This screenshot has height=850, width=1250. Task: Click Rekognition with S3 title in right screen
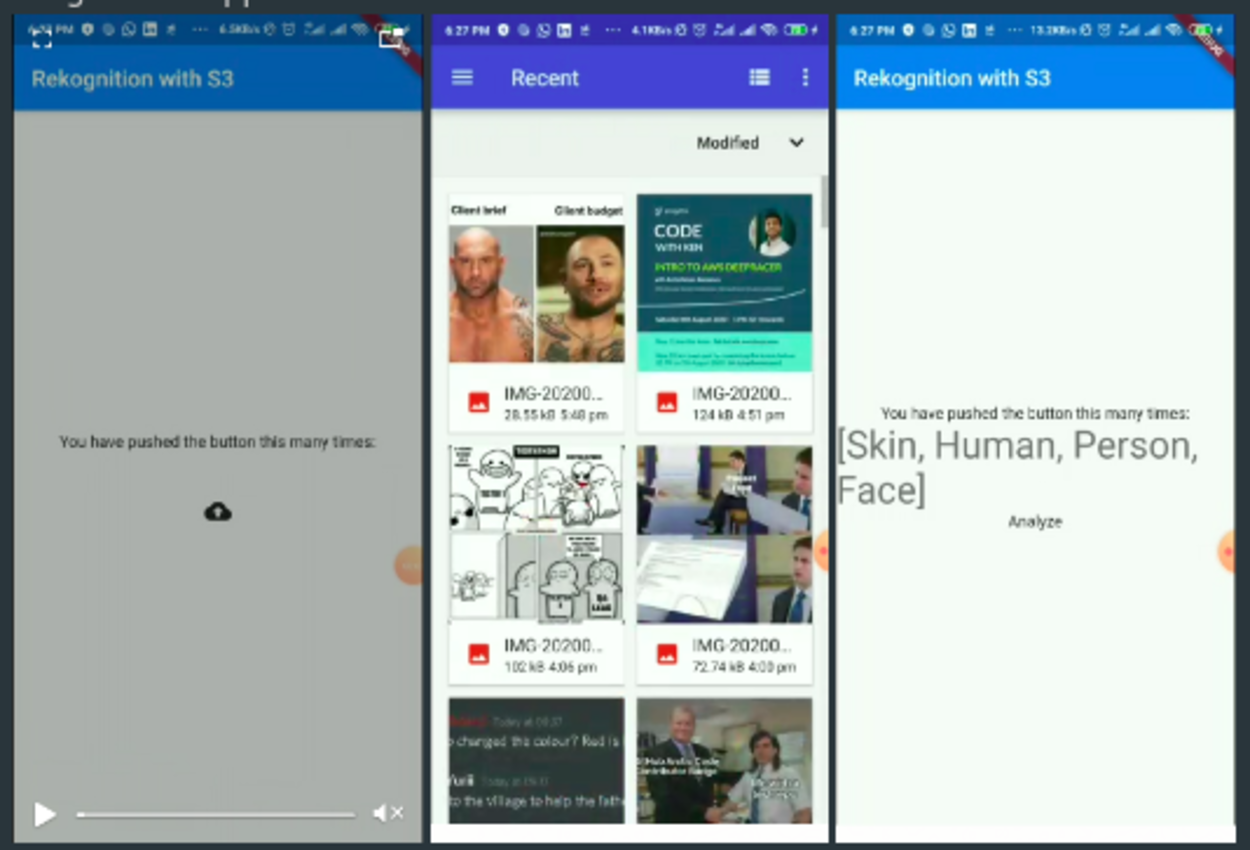coord(952,78)
